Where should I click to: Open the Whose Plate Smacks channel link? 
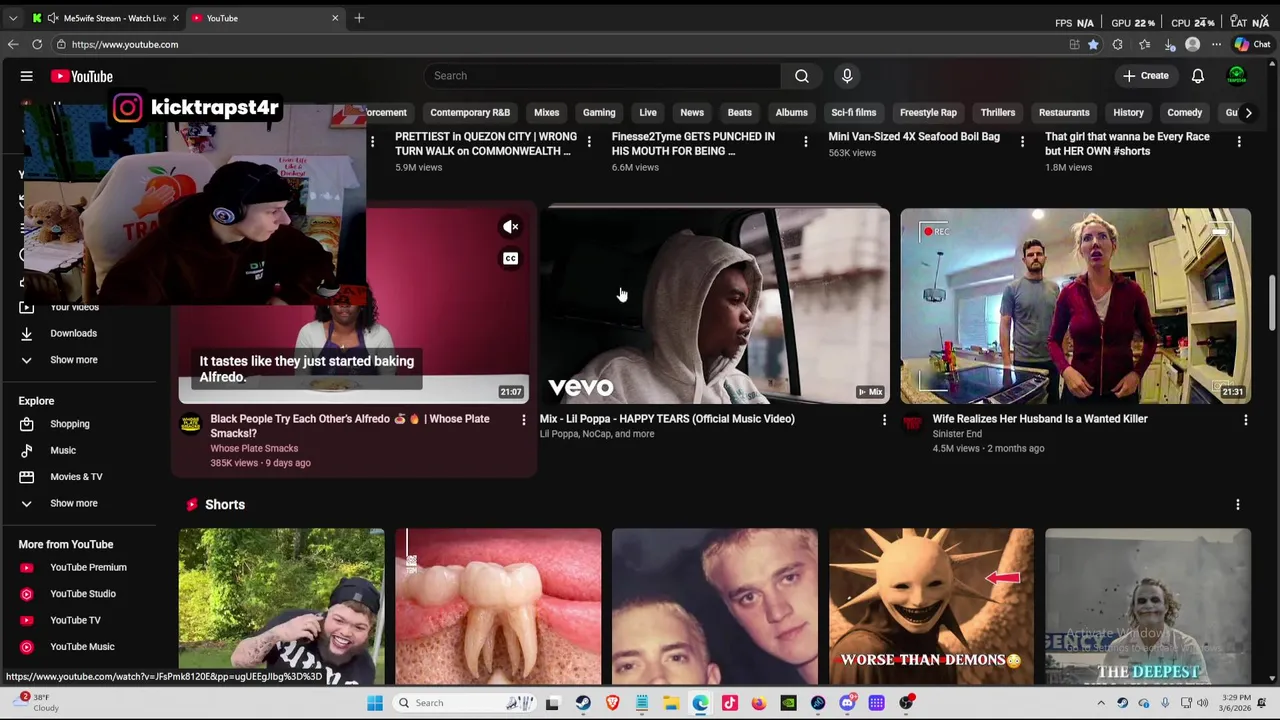pyautogui.click(x=254, y=448)
